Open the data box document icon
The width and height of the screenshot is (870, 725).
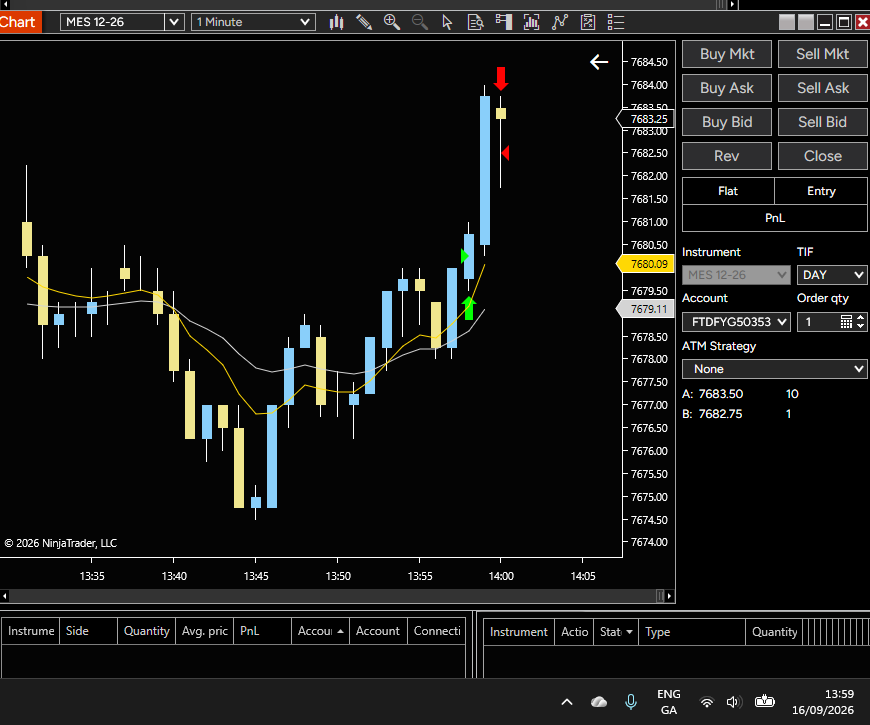click(x=476, y=22)
